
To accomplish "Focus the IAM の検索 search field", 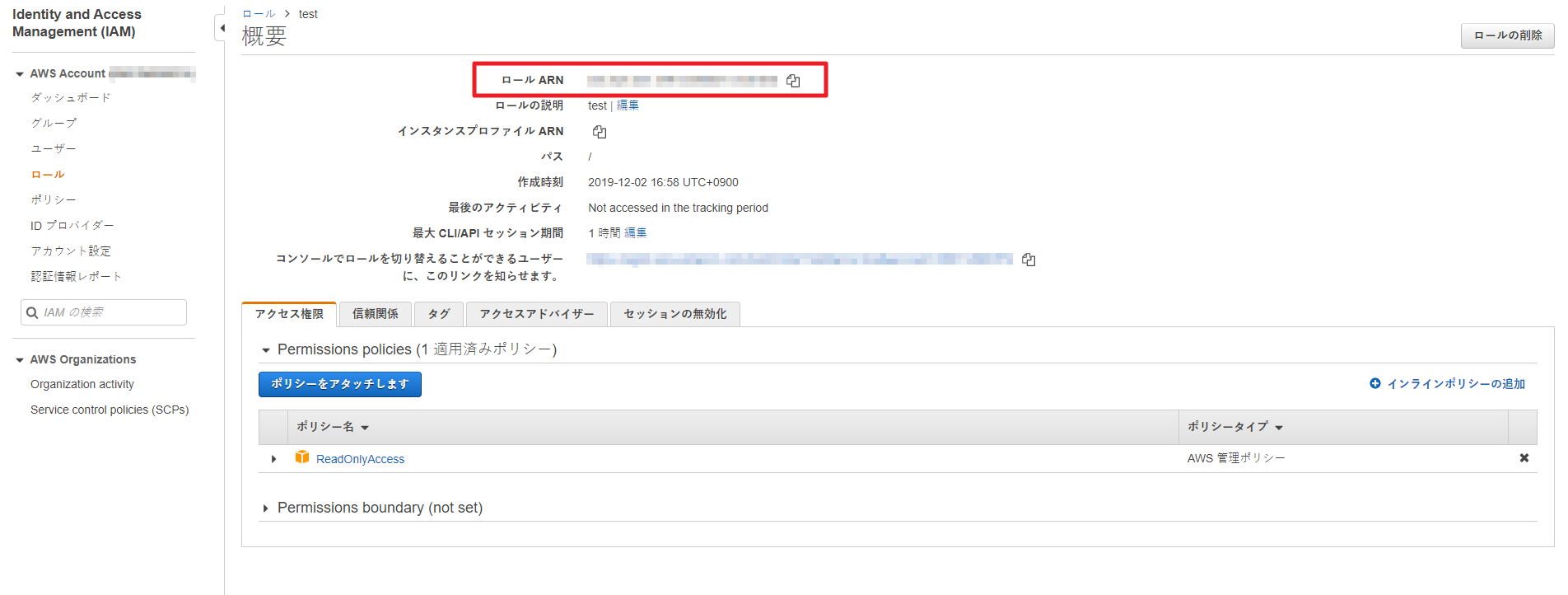I will tap(111, 312).
